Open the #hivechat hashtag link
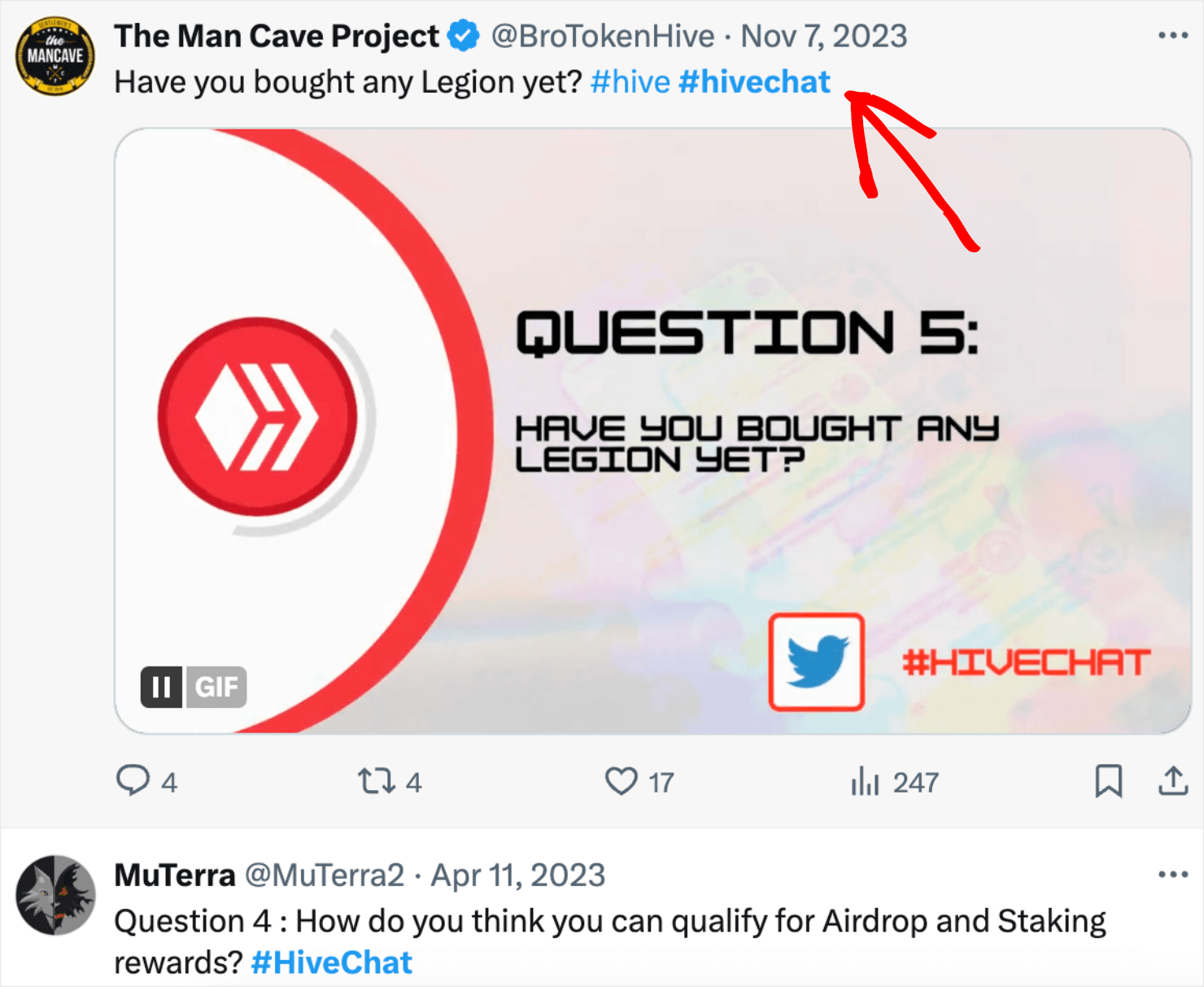1204x987 pixels. (x=754, y=81)
